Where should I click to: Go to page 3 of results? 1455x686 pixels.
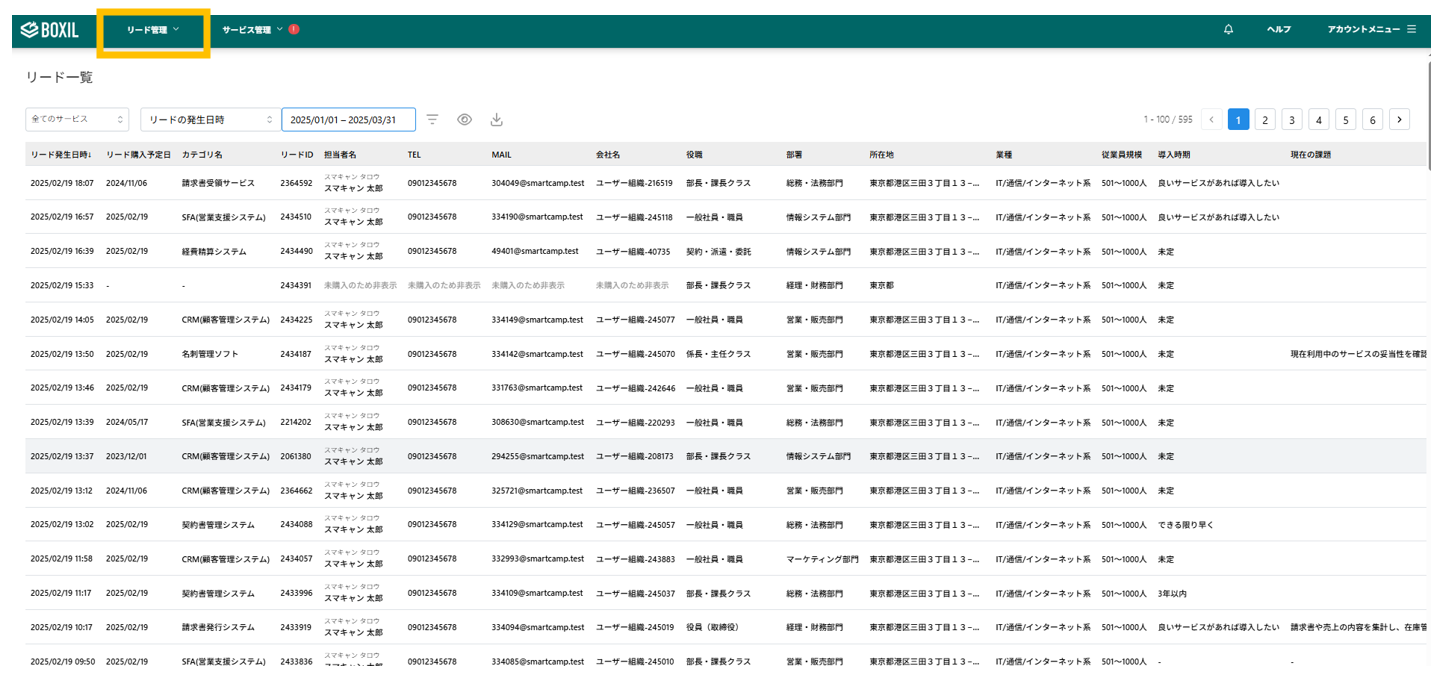tap(1292, 120)
